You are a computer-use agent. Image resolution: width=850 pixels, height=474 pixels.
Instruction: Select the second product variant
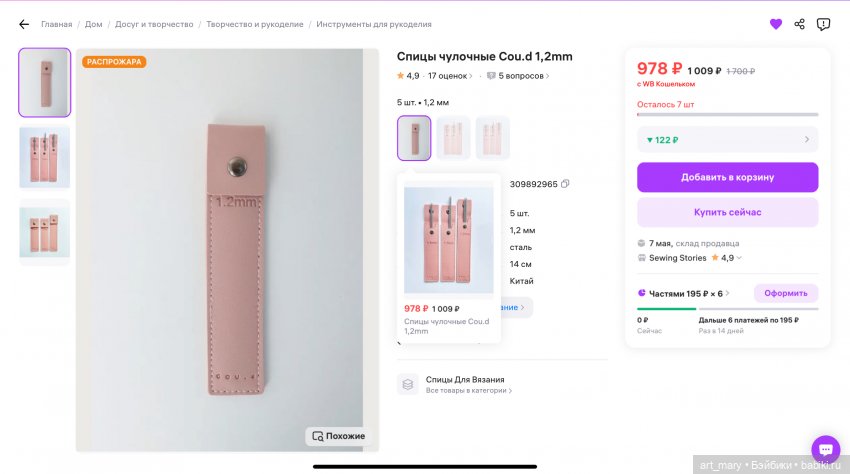point(453,138)
